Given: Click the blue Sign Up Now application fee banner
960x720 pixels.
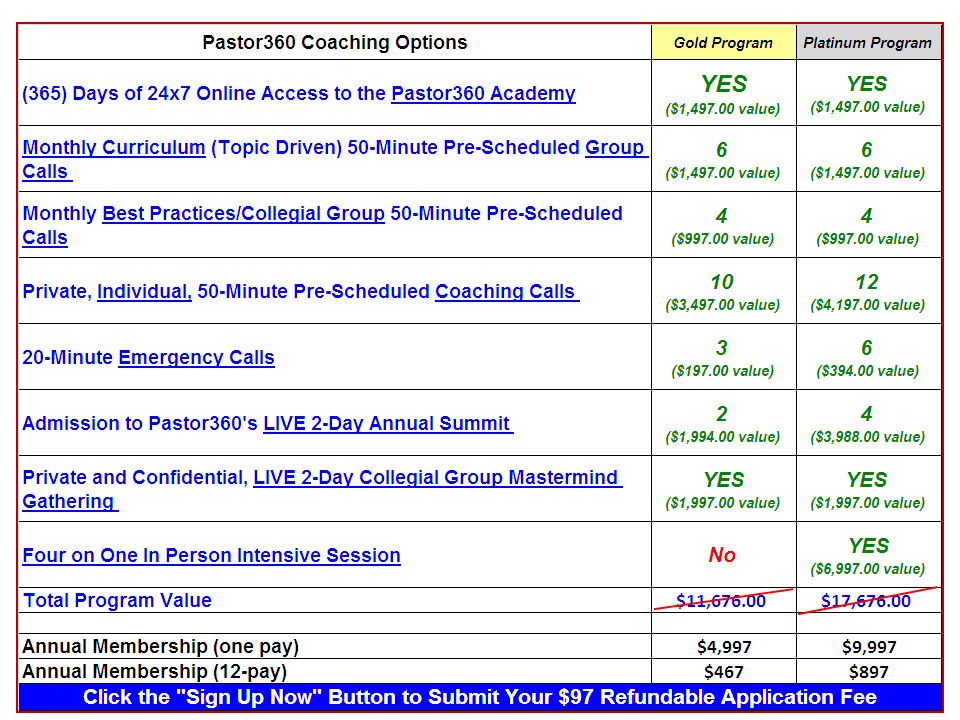Looking at the screenshot, I should click(480, 697).
